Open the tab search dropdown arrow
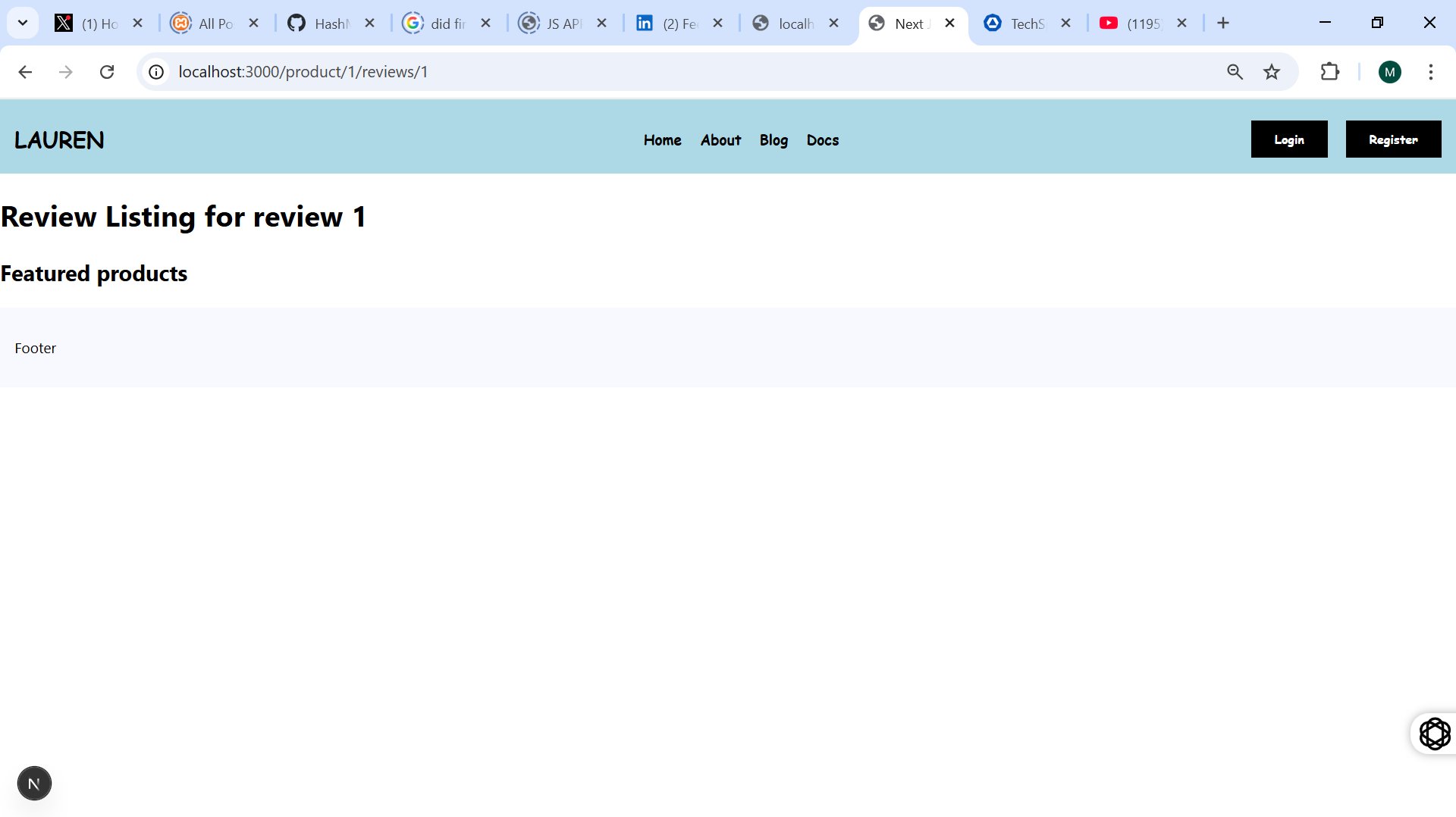This screenshot has height=817, width=1456. pos(23,23)
